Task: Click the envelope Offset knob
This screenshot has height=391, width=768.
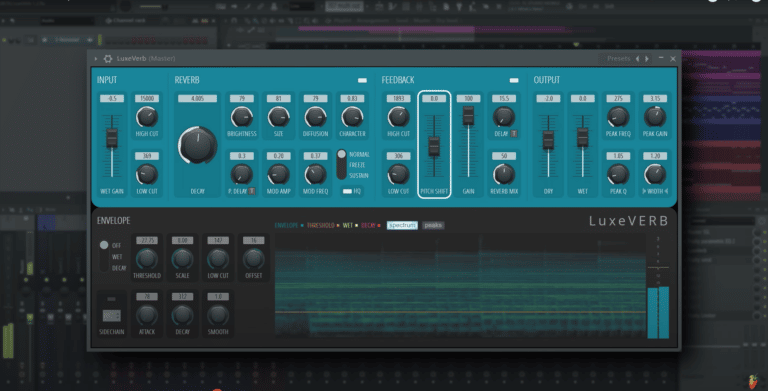Action: (x=253, y=259)
